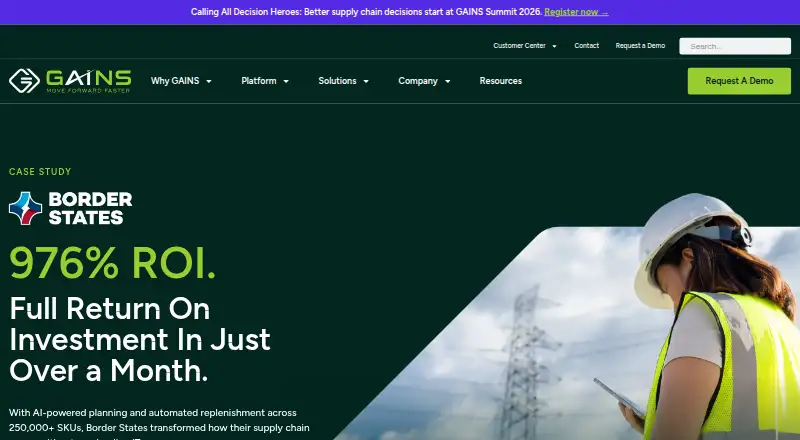Open the Resources page

[501, 81]
